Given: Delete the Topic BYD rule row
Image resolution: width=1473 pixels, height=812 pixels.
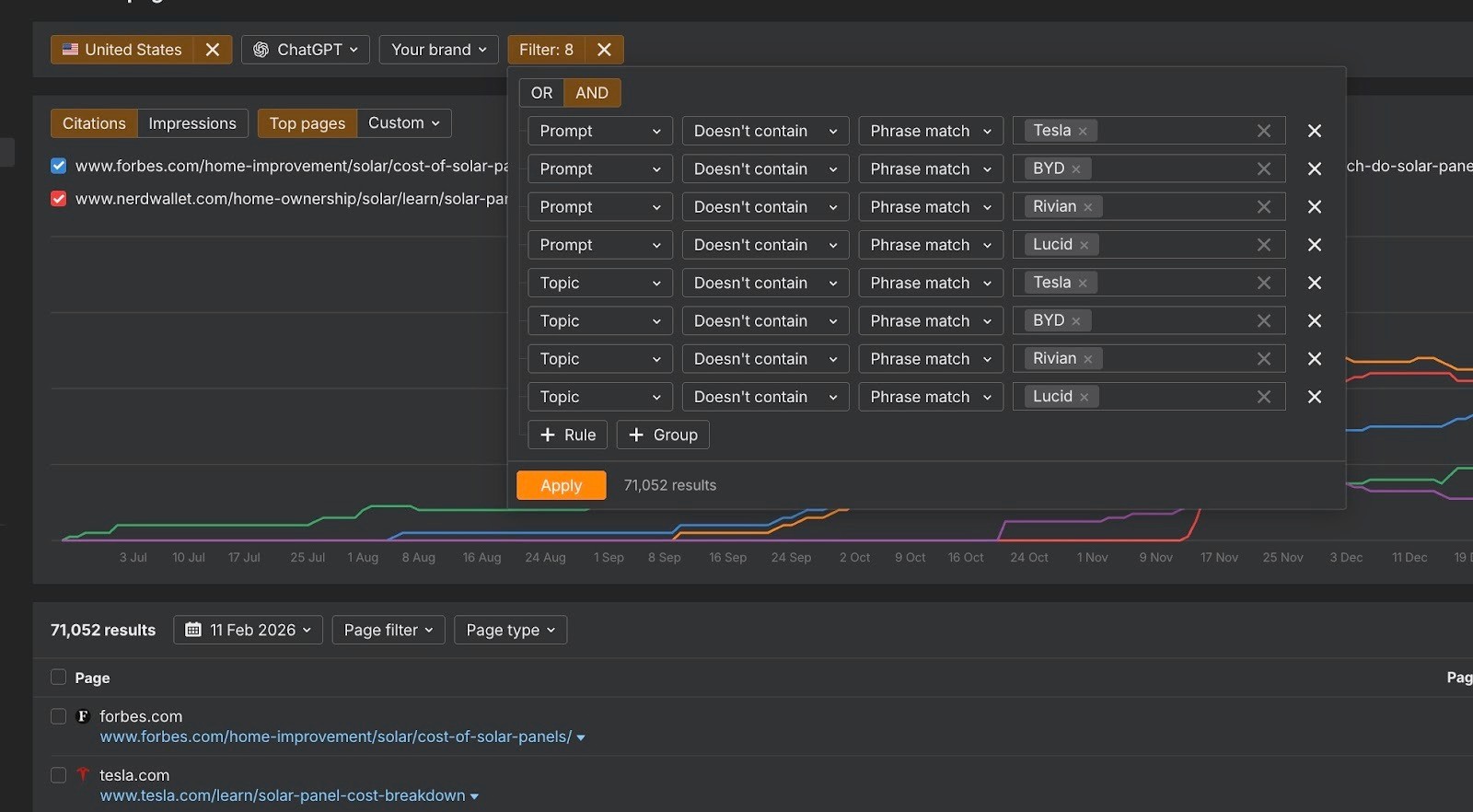Looking at the screenshot, I should 1315,320.
